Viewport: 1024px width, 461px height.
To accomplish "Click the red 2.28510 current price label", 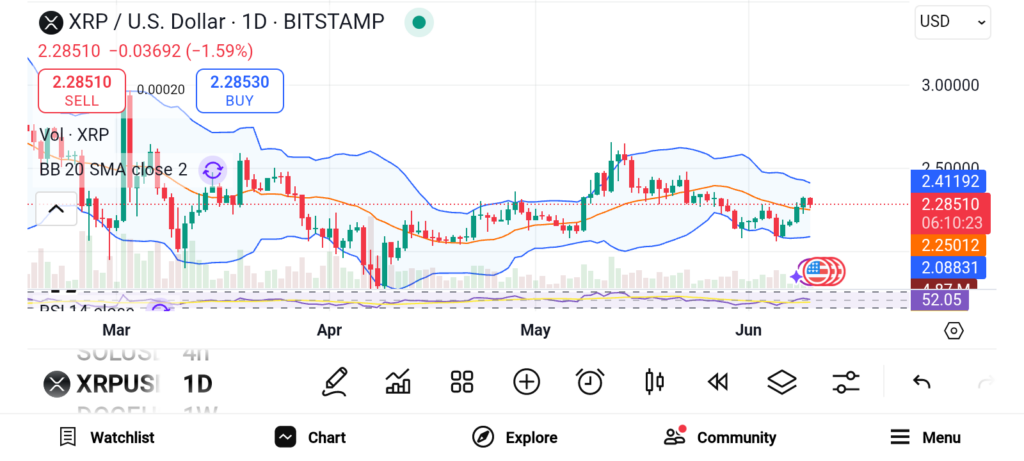I will 950,214.
